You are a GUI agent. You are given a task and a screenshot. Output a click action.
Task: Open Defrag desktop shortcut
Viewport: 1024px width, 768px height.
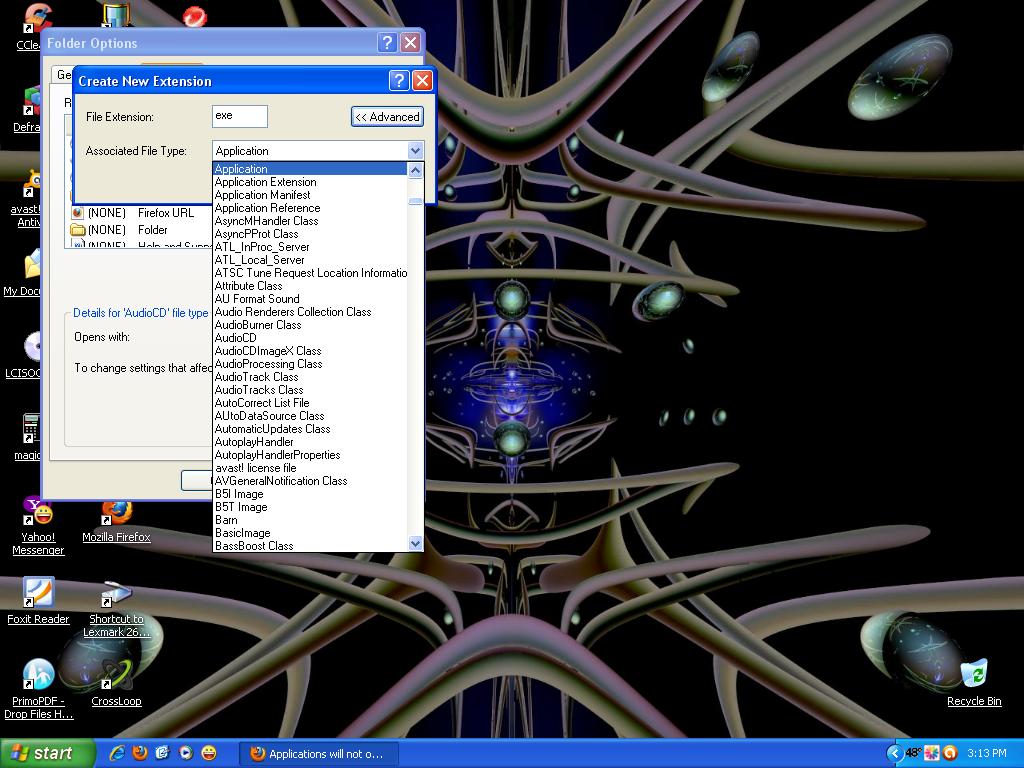27,110
